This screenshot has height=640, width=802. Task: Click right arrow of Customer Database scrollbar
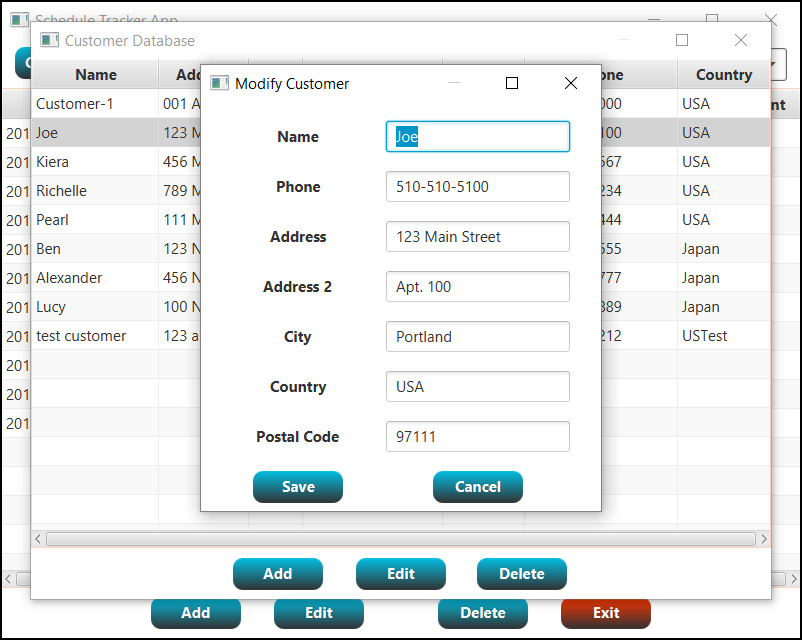pos(764,539)
